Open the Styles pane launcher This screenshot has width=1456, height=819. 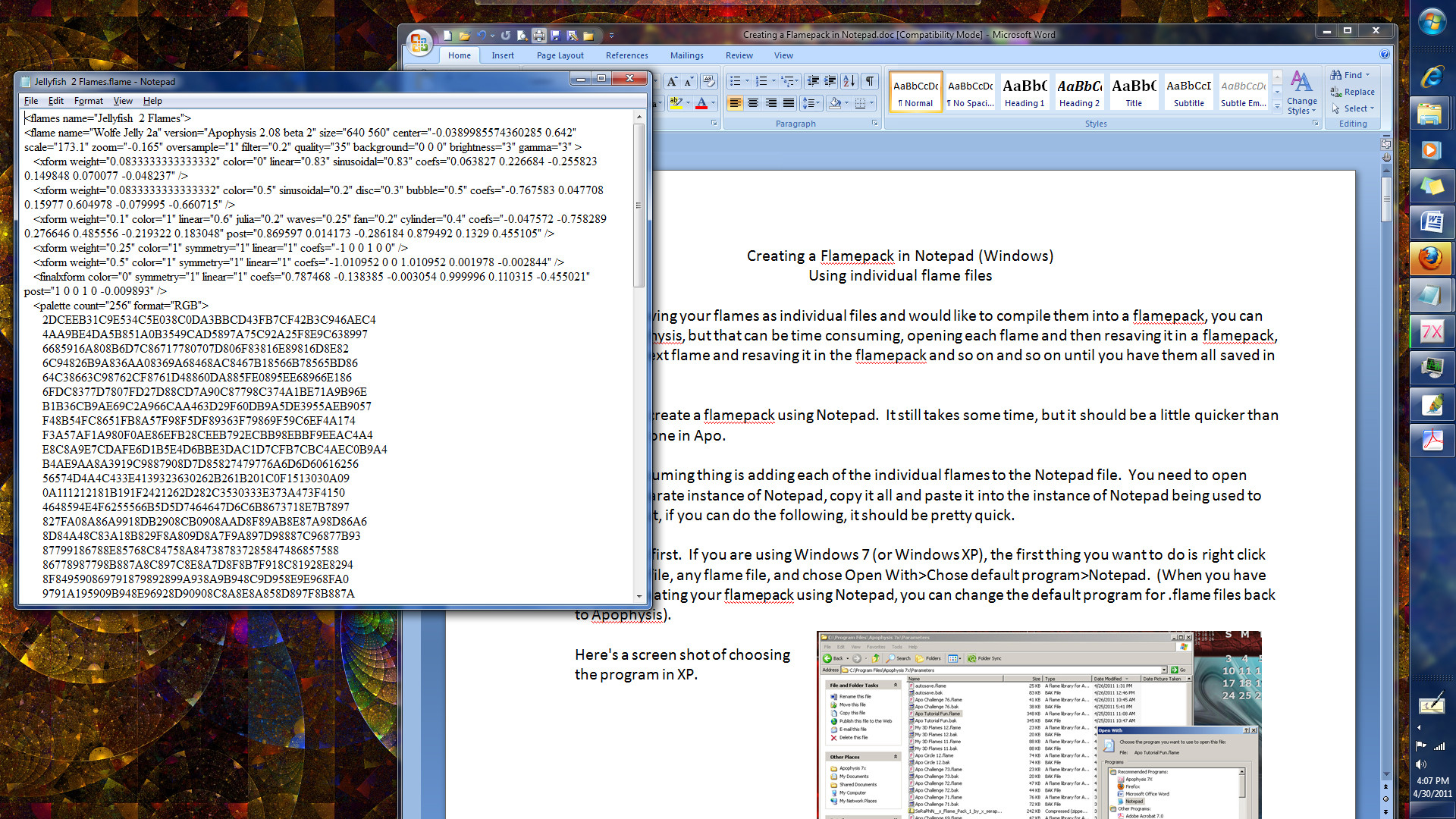click(1315, 124)
